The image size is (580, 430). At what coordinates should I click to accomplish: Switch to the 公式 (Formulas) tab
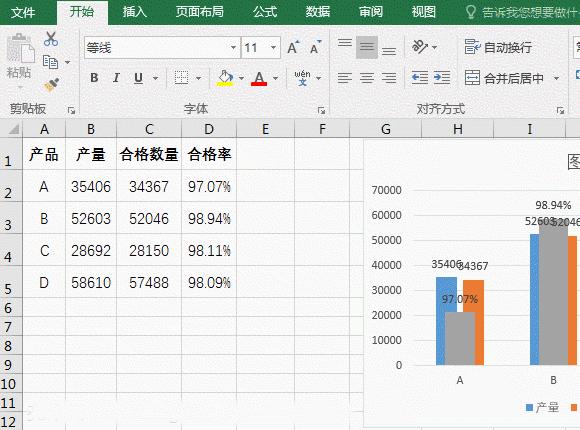265,12
